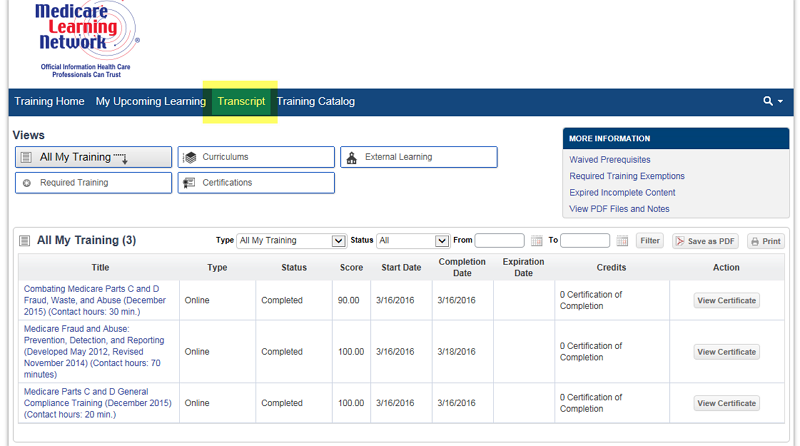Switch to the Required Training view
Screen dimensions: 800x446
tap(93, 183)
